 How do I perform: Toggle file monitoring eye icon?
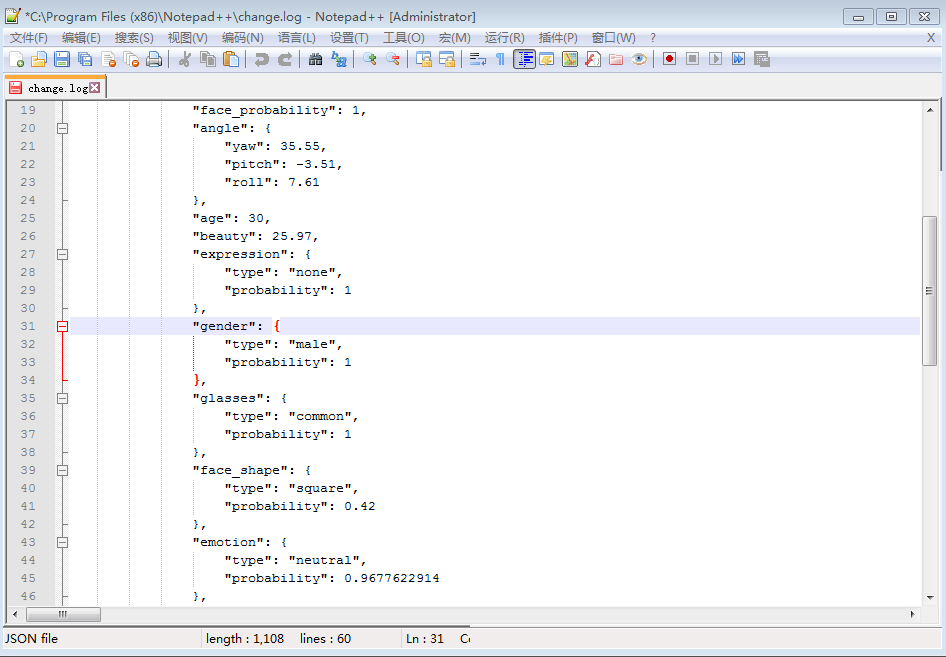tap(639, 59)
